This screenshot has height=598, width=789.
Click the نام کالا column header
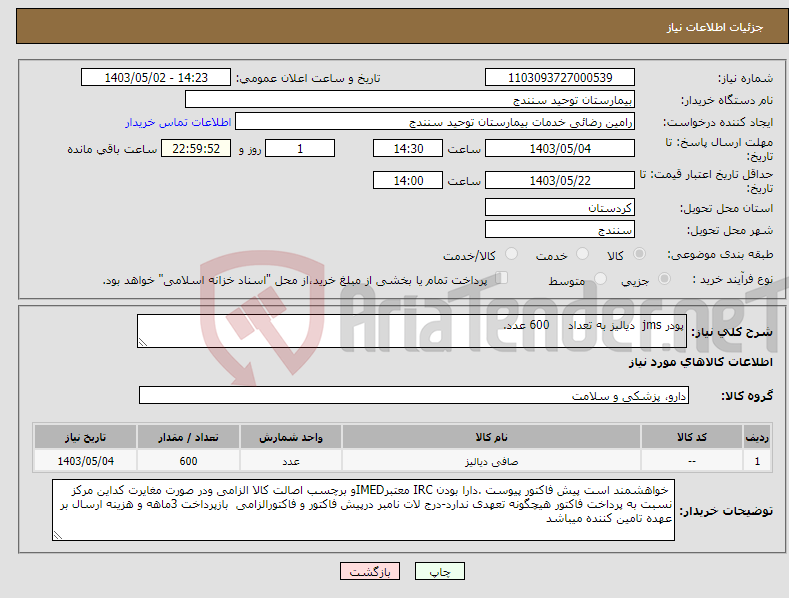click(x=492, y=437)
